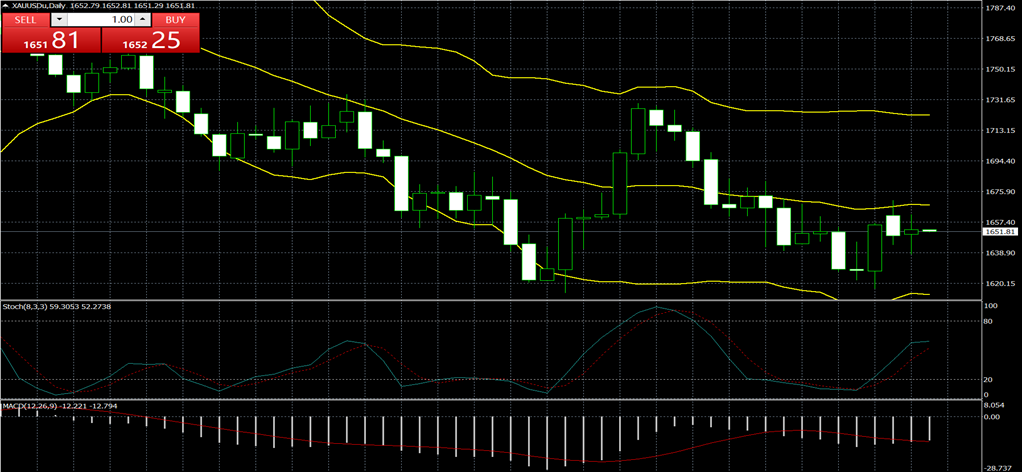Click the 1651.81 sell price tile
The width and height of the screenshot is (1022, 472).
(51, 41)
